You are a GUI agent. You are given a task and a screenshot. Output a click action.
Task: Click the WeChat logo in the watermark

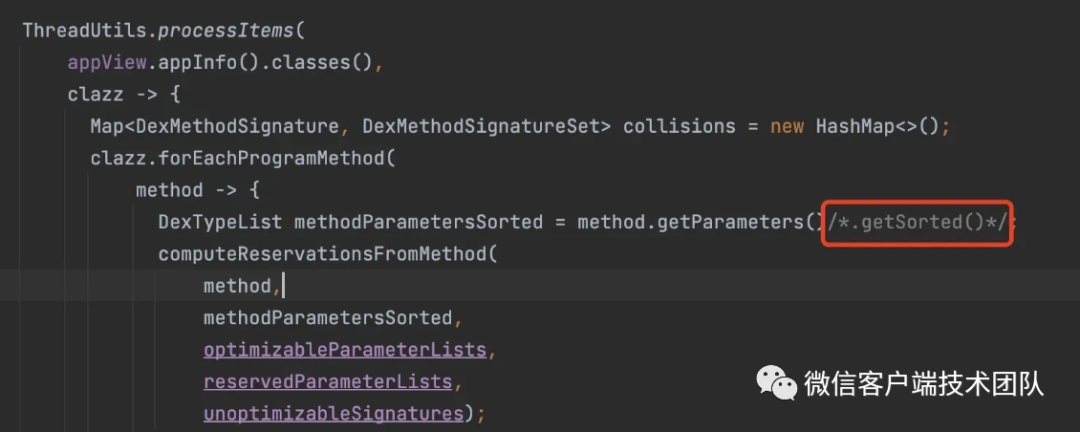pos(775,383)
